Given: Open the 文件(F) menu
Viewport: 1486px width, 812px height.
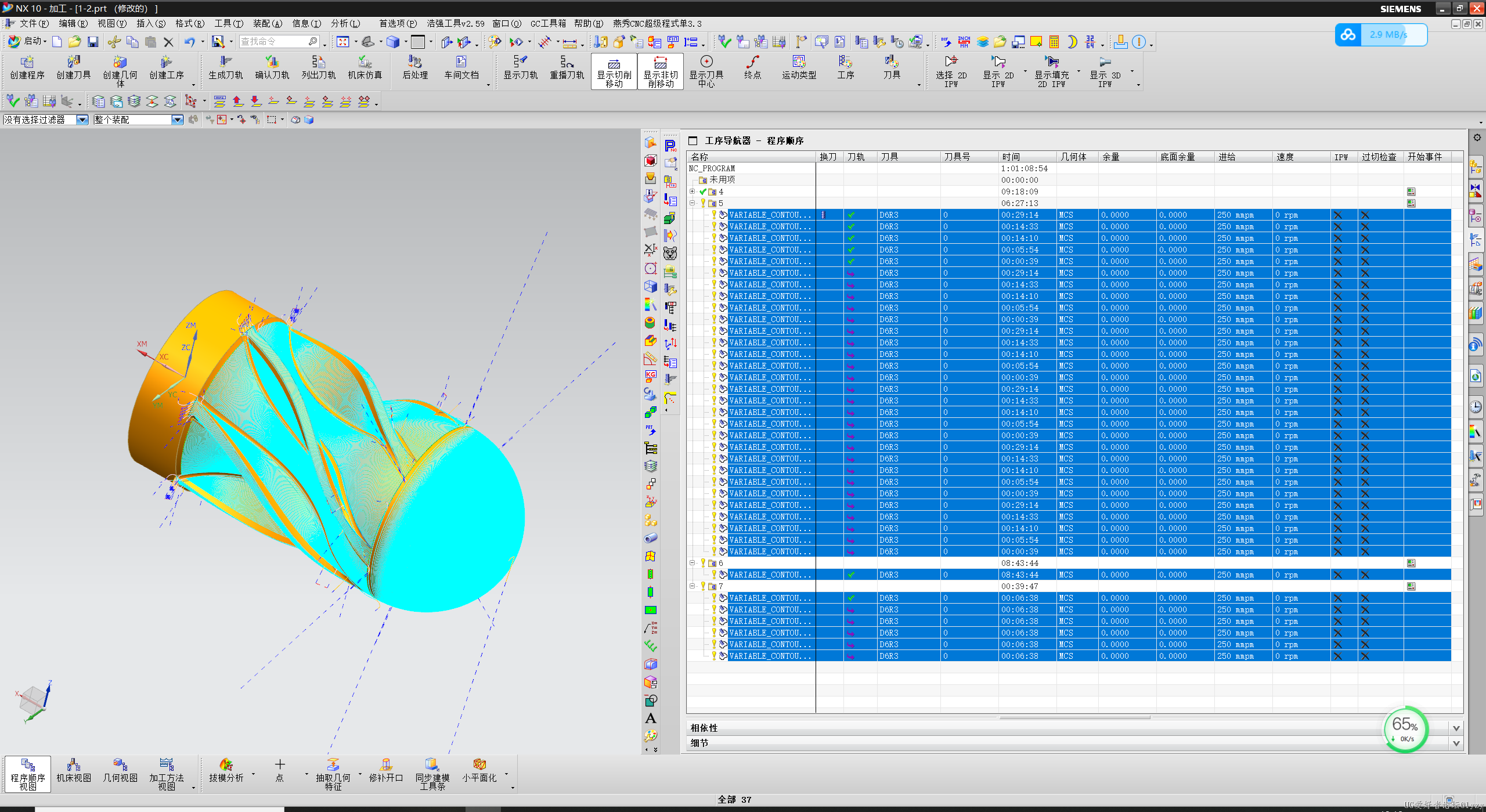Looking at the screenshot, I should 34,23.
